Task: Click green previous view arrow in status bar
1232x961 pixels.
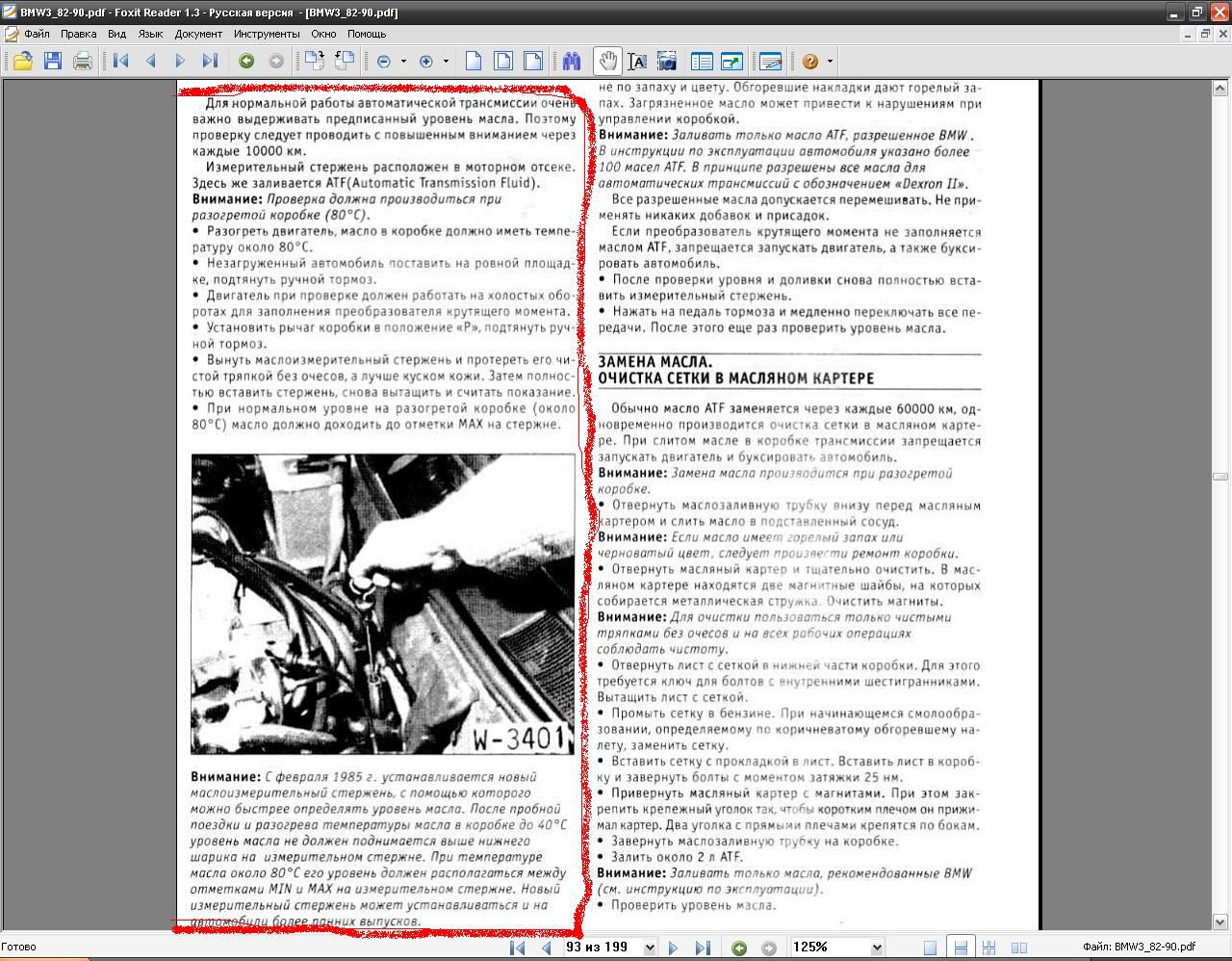Action: (x=739, y=948)
